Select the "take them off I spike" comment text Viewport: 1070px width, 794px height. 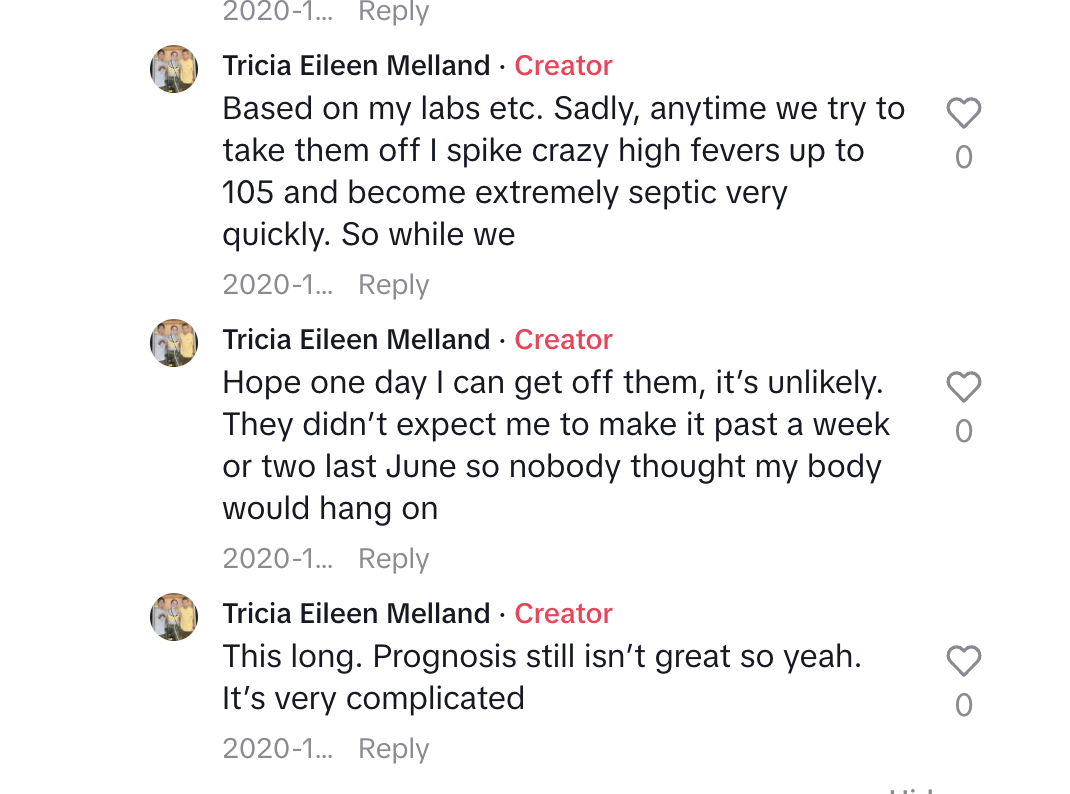pyautogui.click(x=564, y=171)
